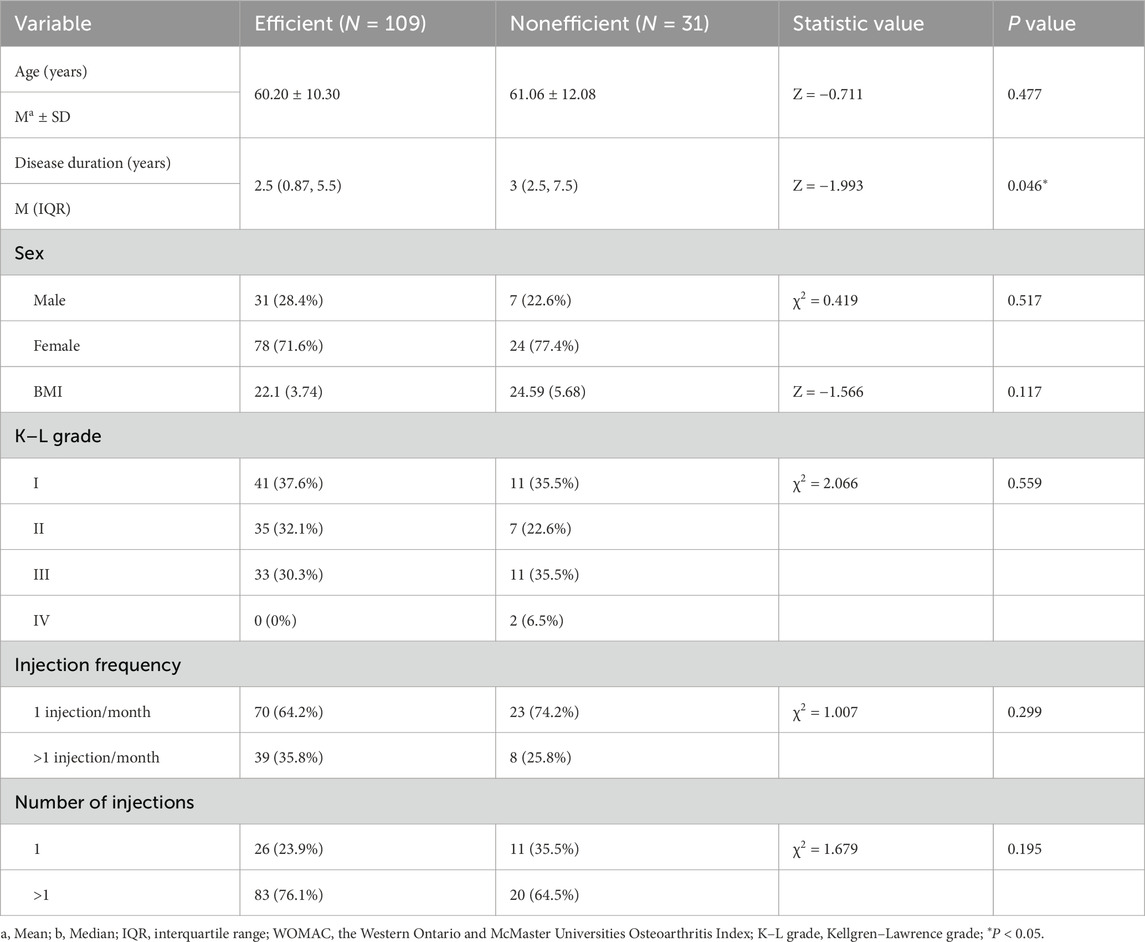
Task: Select the Nonefficient (N = 31) header
Action: coord(610,23)
